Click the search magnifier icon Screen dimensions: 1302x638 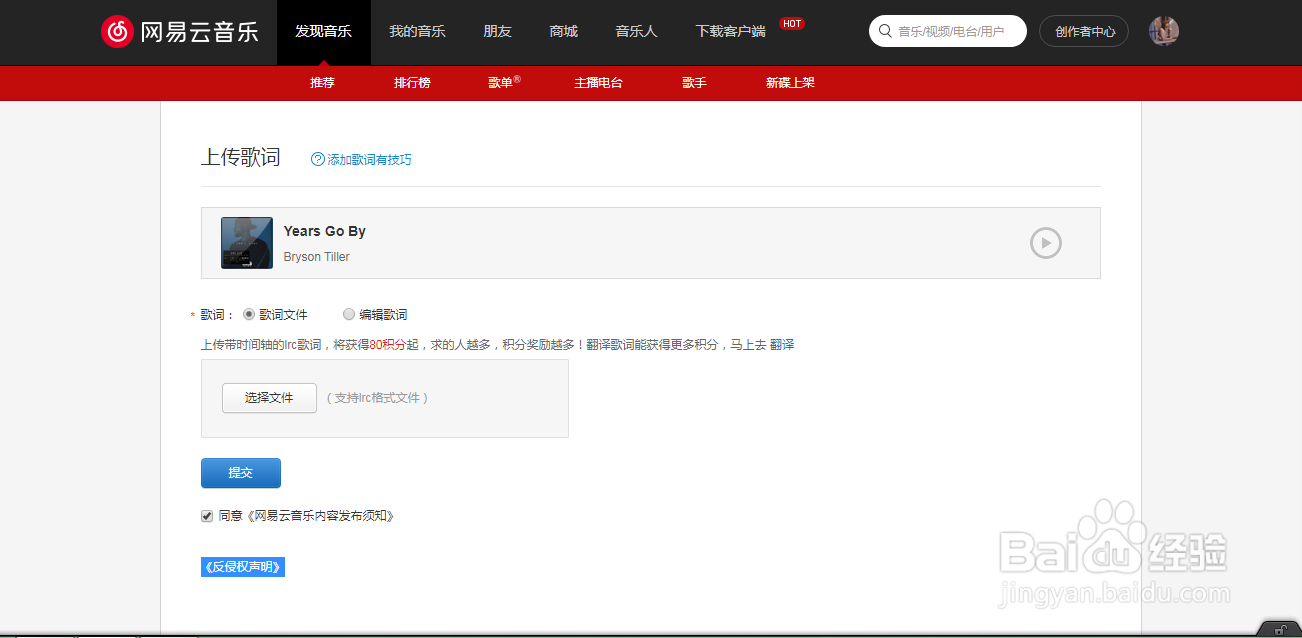click(885, 31)
